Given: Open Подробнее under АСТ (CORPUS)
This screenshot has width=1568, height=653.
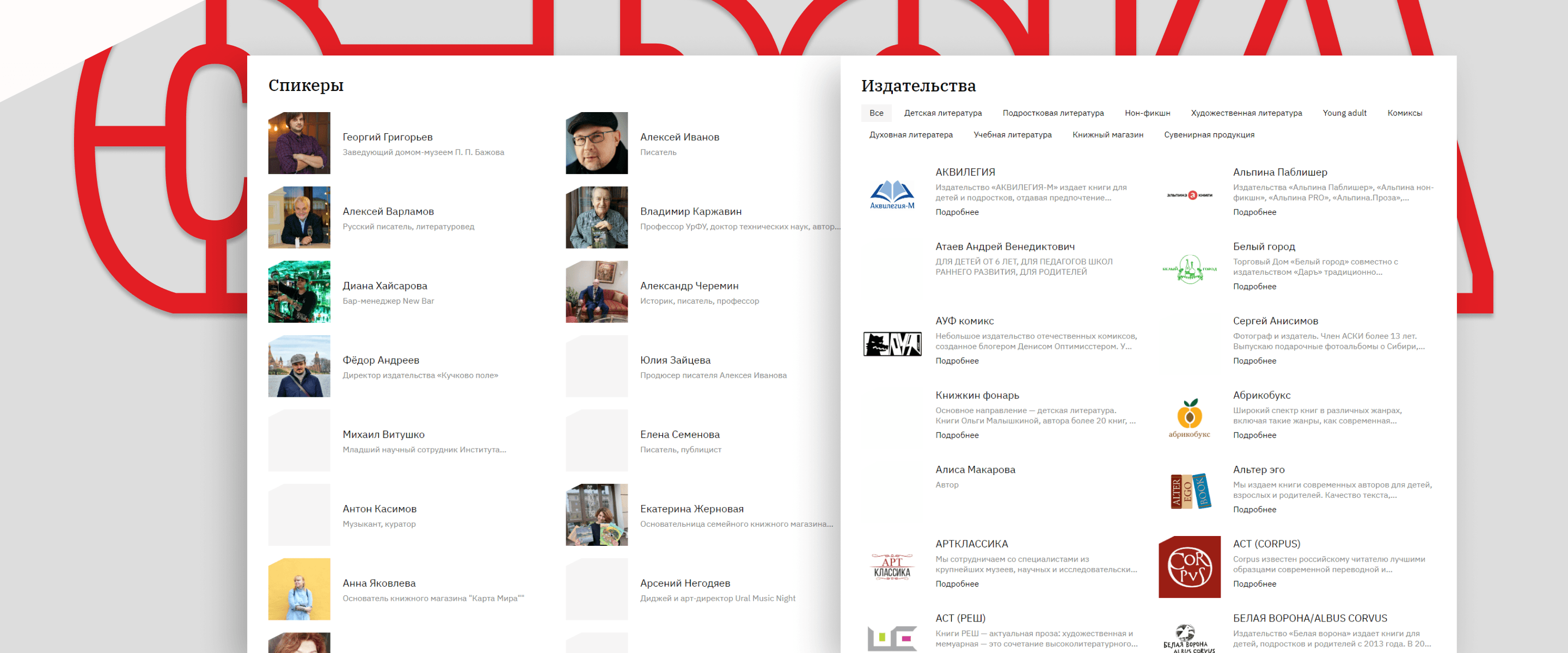Looking at the screenshot, I should pyautogui.click(x=1254, y=584).
